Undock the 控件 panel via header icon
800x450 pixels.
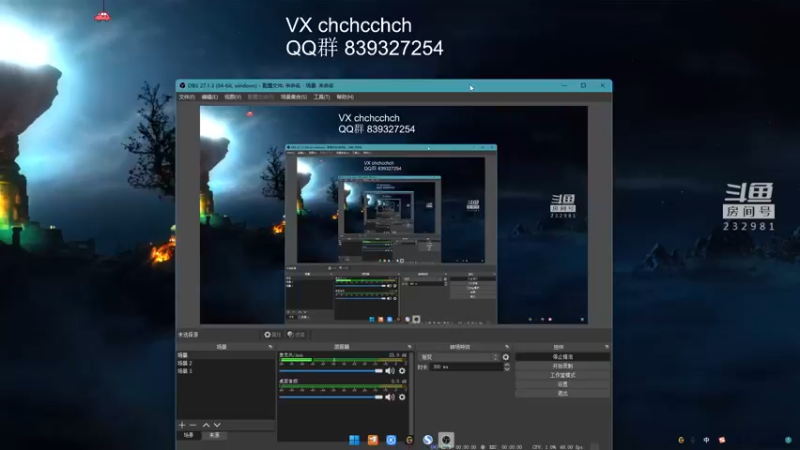pyautogui.click(x=607, y=347)
